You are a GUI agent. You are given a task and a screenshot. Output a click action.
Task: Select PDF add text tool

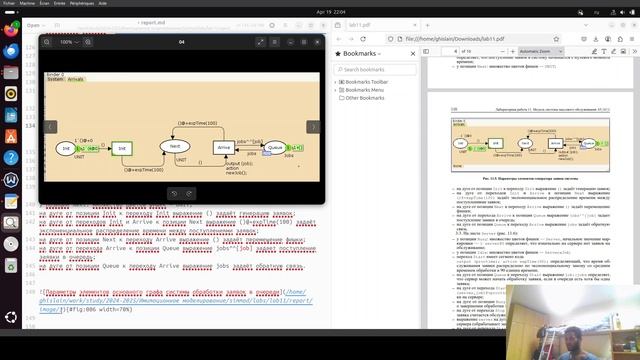(x=604, y=51)
